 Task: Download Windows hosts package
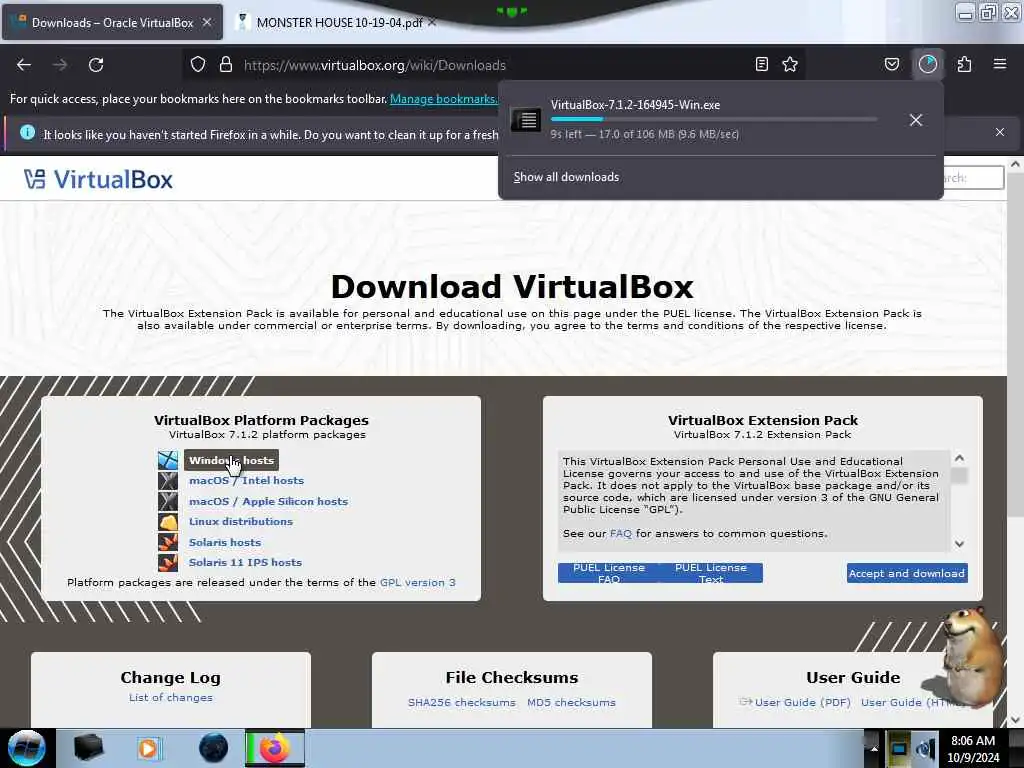pos(231,460)
